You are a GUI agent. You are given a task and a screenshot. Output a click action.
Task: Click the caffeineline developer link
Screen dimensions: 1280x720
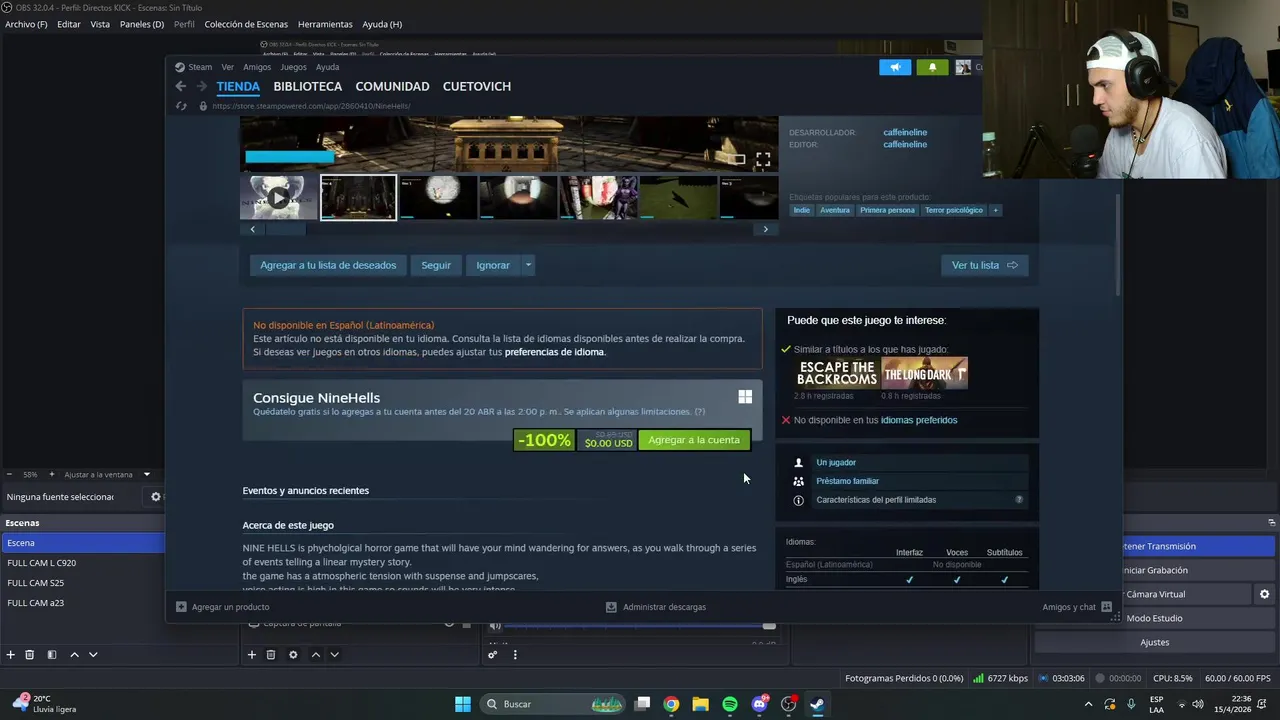[905, 132]
